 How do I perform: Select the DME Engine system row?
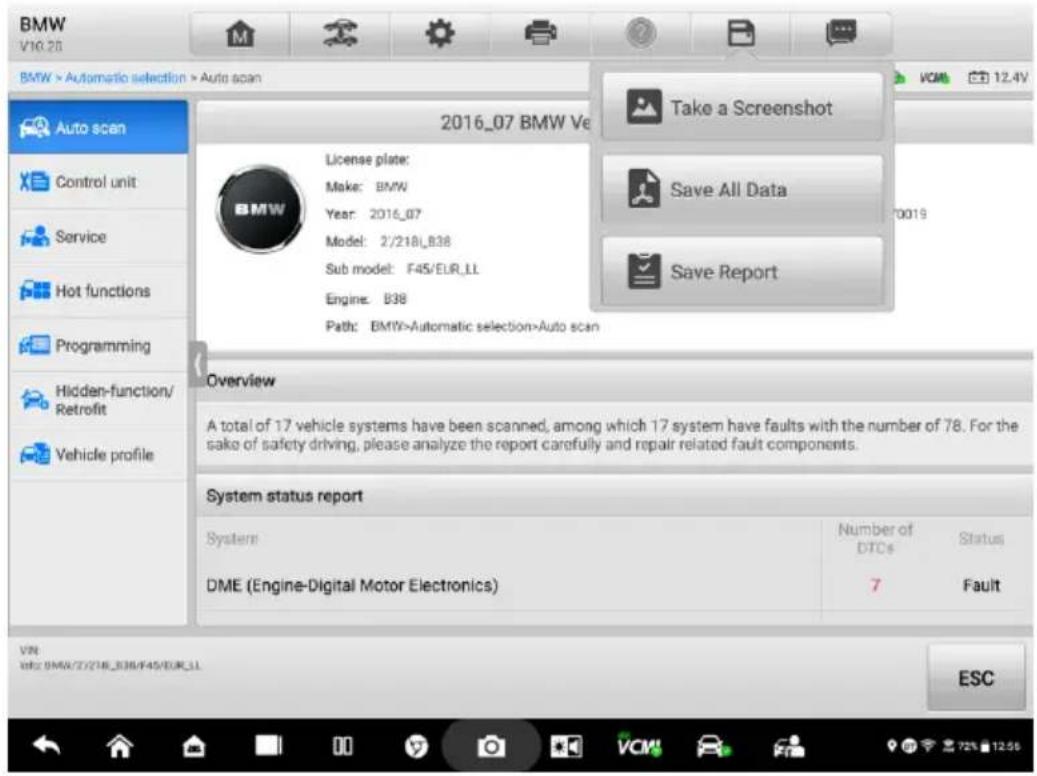coord(614,585)
